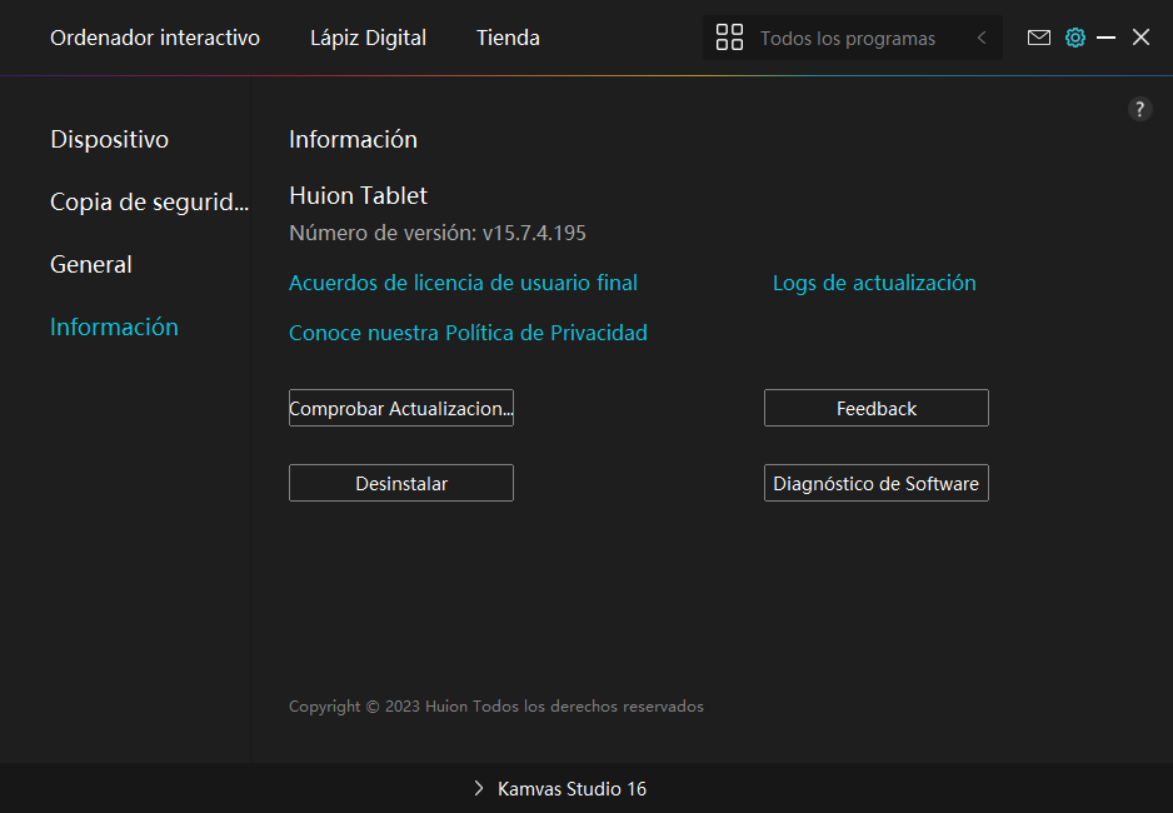Open settings via the gear icon
The width and height of the screenshot is (1173, 813).
point(1075,38)
